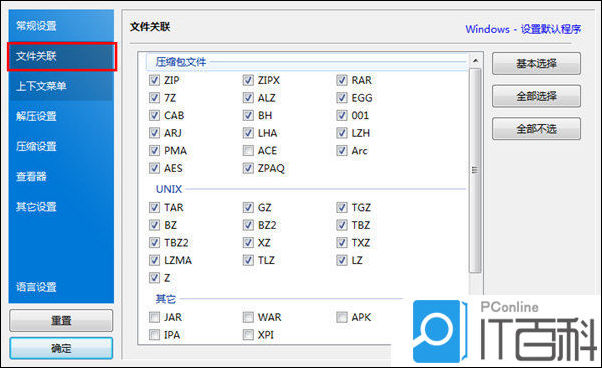The height and width of the screenshot is (368, 602).
Task: Enable the WAR checkbox
Action: pos(248,317)
